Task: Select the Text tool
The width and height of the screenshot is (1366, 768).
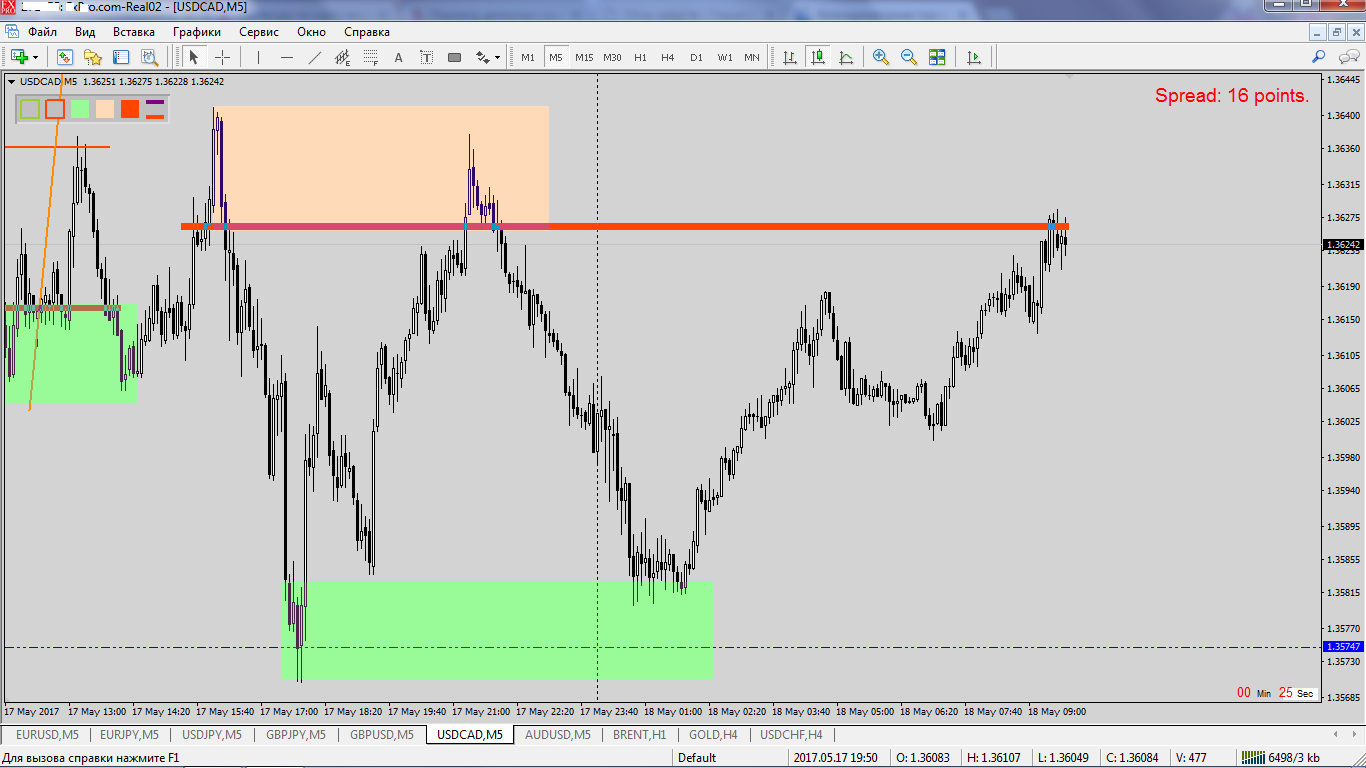Action: click(398, 57)
